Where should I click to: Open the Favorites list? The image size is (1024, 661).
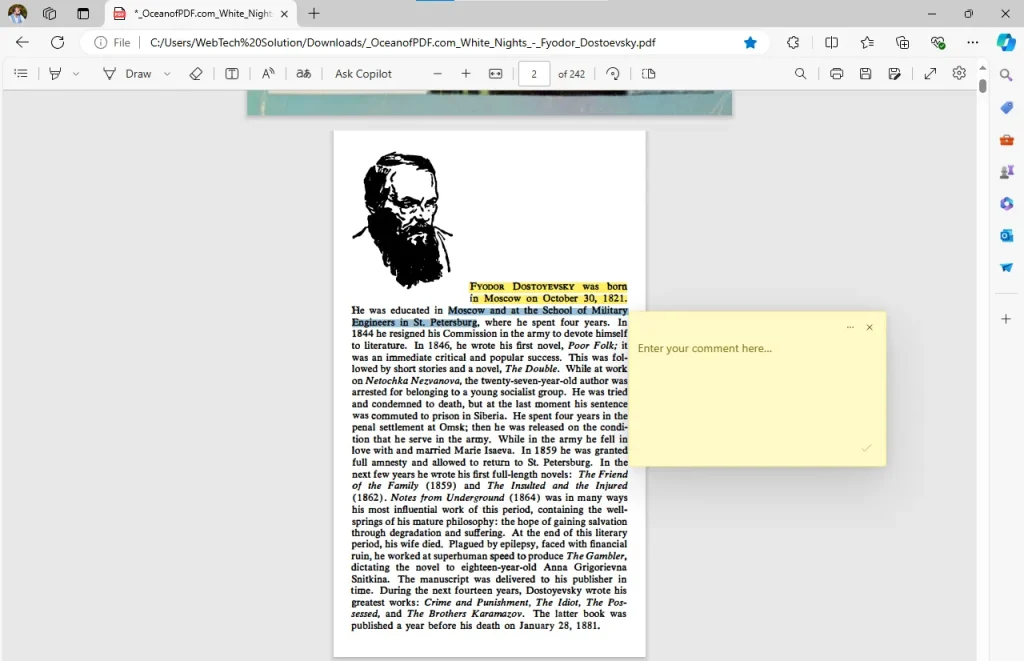point(867,42)
